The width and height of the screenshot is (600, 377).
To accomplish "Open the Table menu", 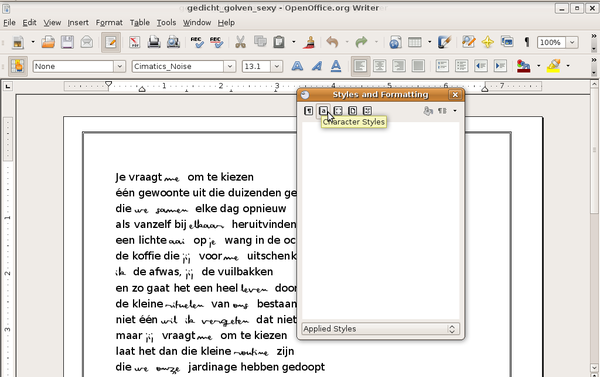I will pos(140,23).
